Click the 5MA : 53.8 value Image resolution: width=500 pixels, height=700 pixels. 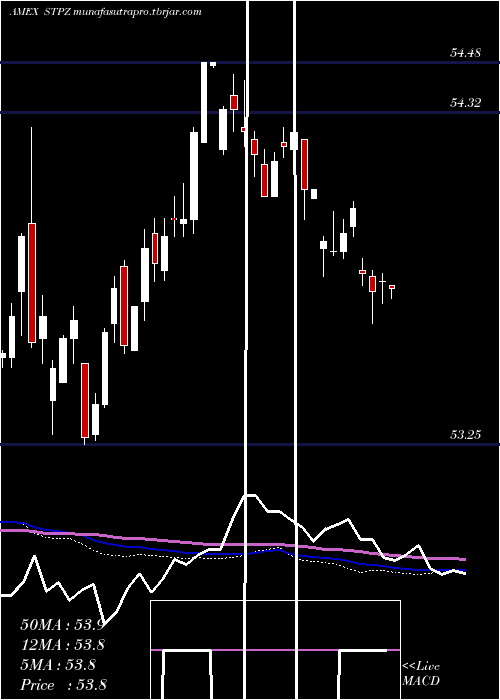click(x=58, y=665)
